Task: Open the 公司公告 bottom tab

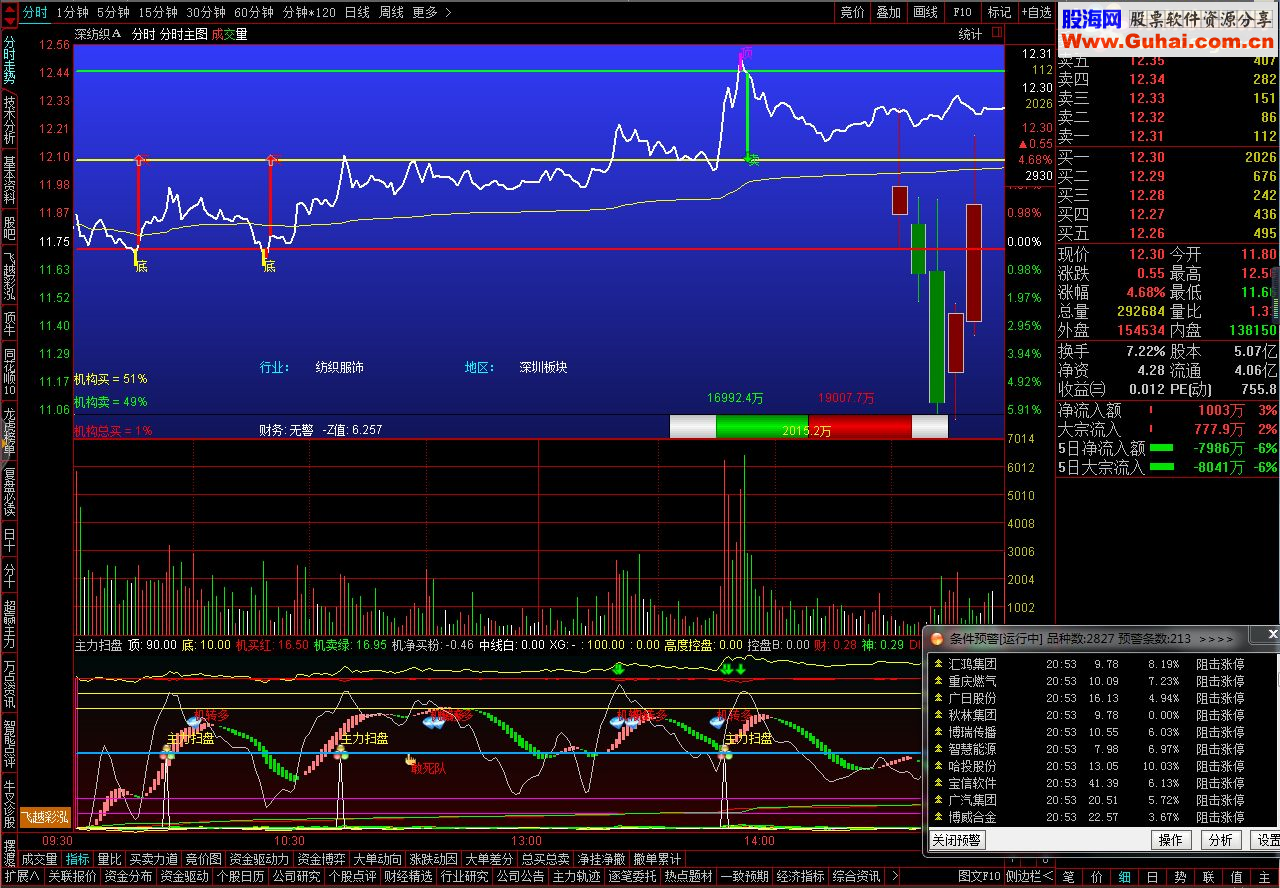Action: (x=520, y=876)
